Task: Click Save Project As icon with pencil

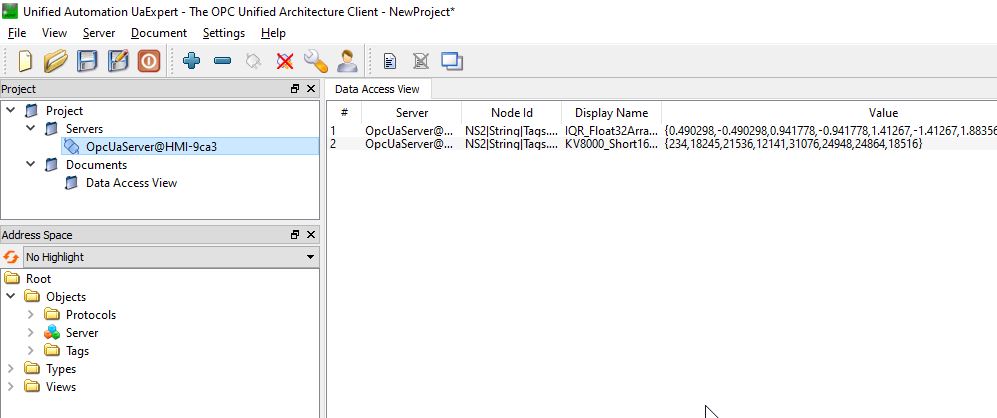Action: [118, 61]
